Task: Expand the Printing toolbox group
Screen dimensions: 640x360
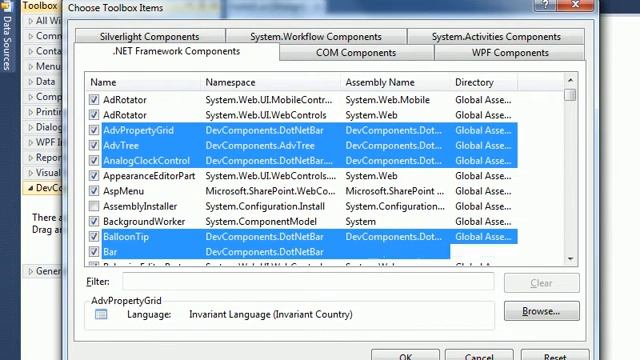Action: [31, 112]
